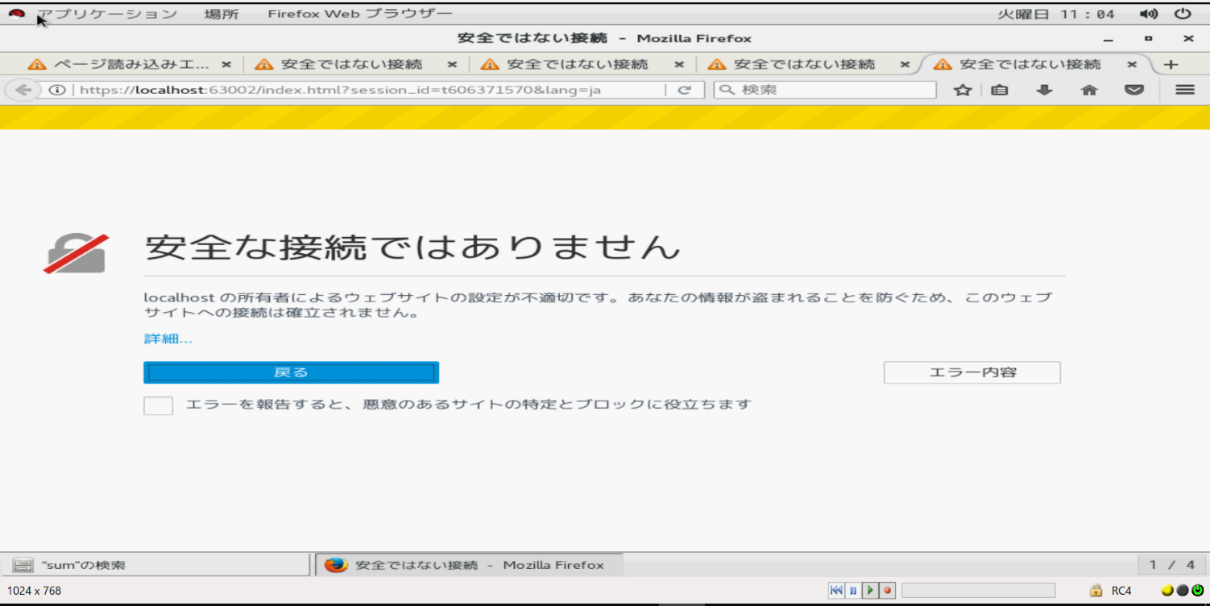Screen dimensions: 1210x606
Task: Go to the Firefox home page icon
Action: pos(1089,90)
